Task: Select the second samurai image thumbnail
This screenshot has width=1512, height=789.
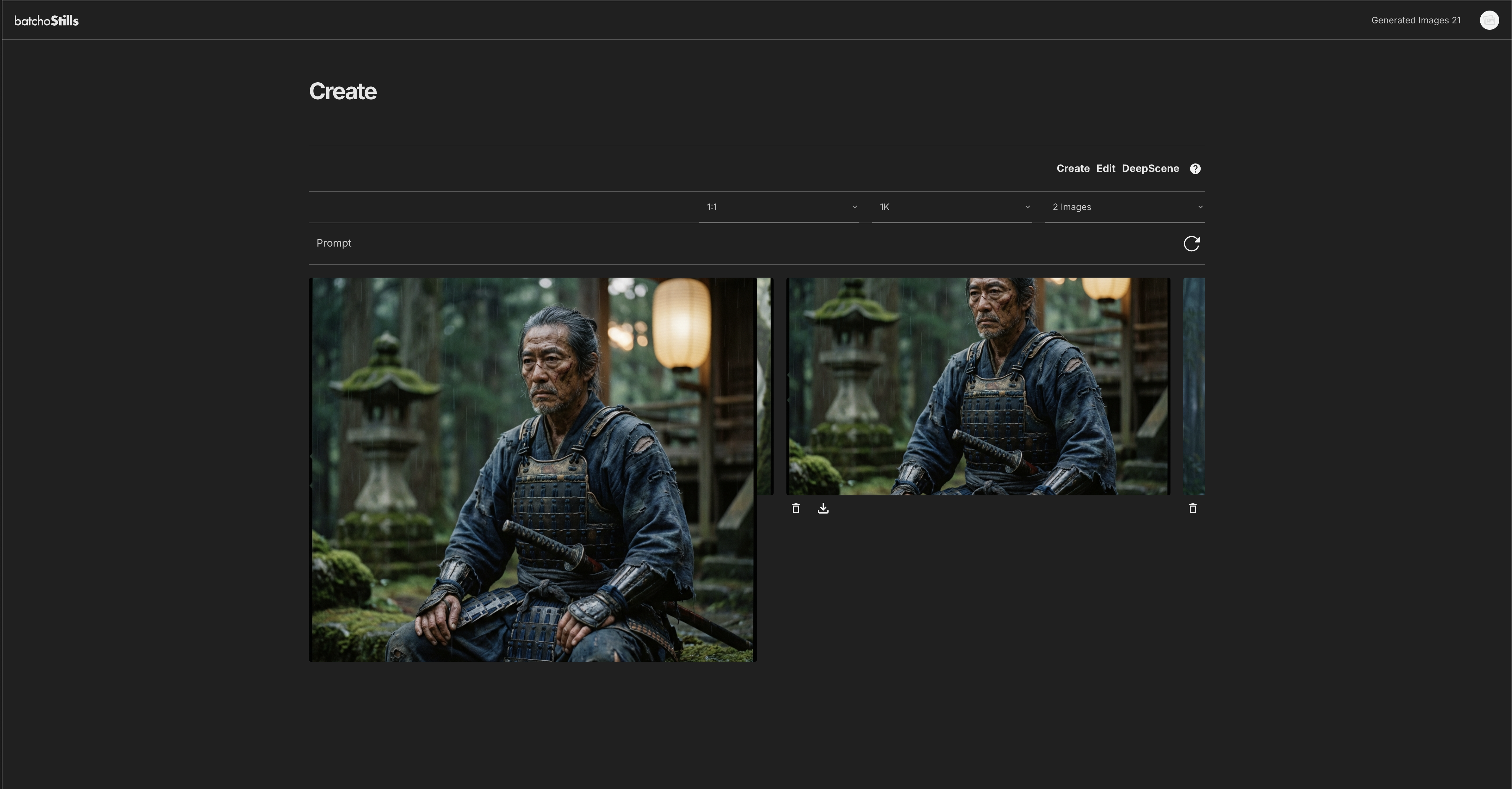Action: click(977, 386)
